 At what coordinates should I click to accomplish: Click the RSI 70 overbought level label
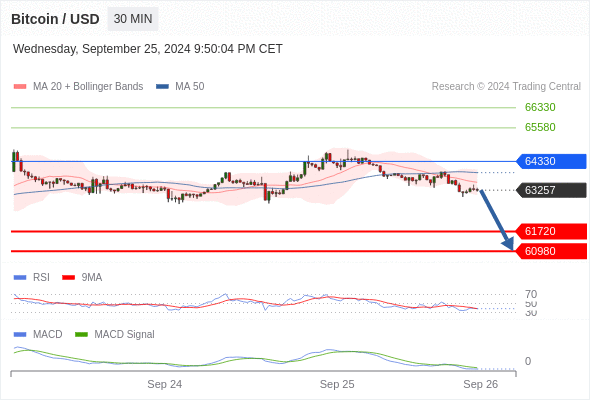click(x=531, y=294)
